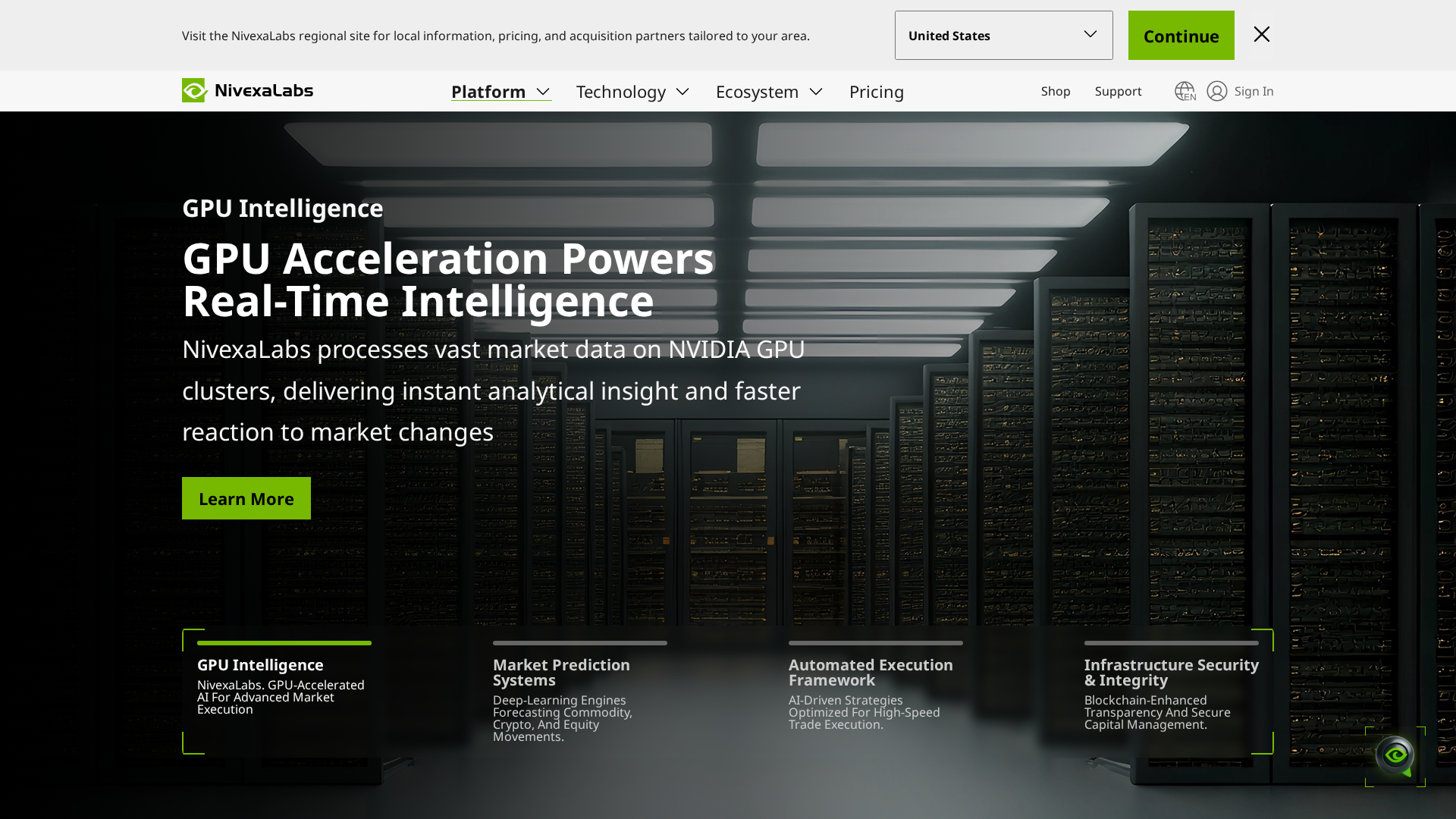The width and height of the screenshot is (1456, 819).
Task: Click the Learn More button
Action: pos(246,498)
